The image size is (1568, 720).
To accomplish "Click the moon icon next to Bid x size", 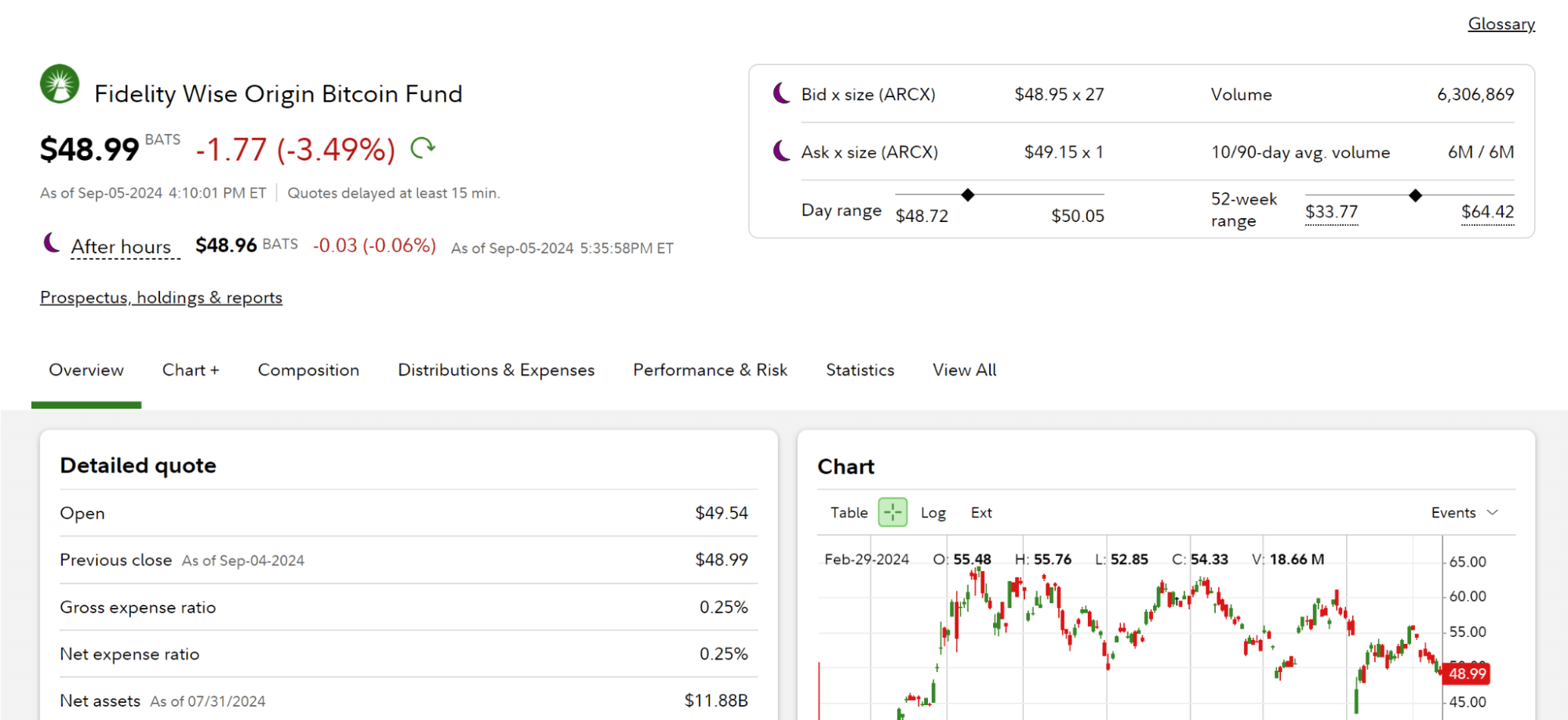I will tap(781, 93).
